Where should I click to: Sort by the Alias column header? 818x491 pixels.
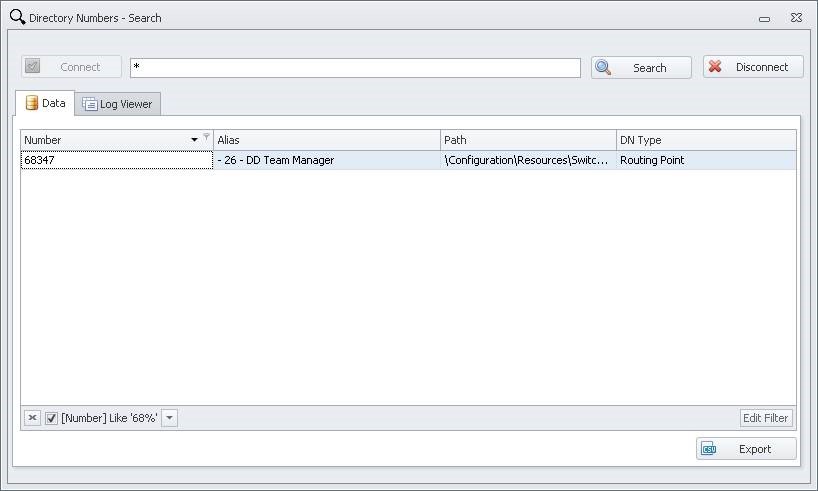(x=327, y=140)
